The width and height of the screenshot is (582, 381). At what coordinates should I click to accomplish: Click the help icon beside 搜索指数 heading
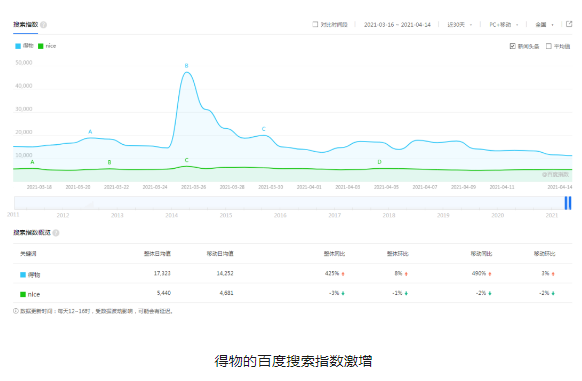coord(43,25)
